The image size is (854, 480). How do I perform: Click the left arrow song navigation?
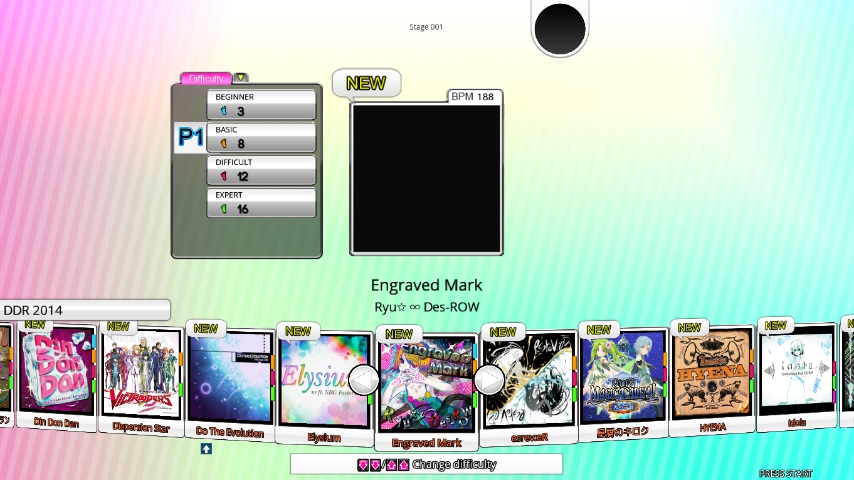pos(363,380)
